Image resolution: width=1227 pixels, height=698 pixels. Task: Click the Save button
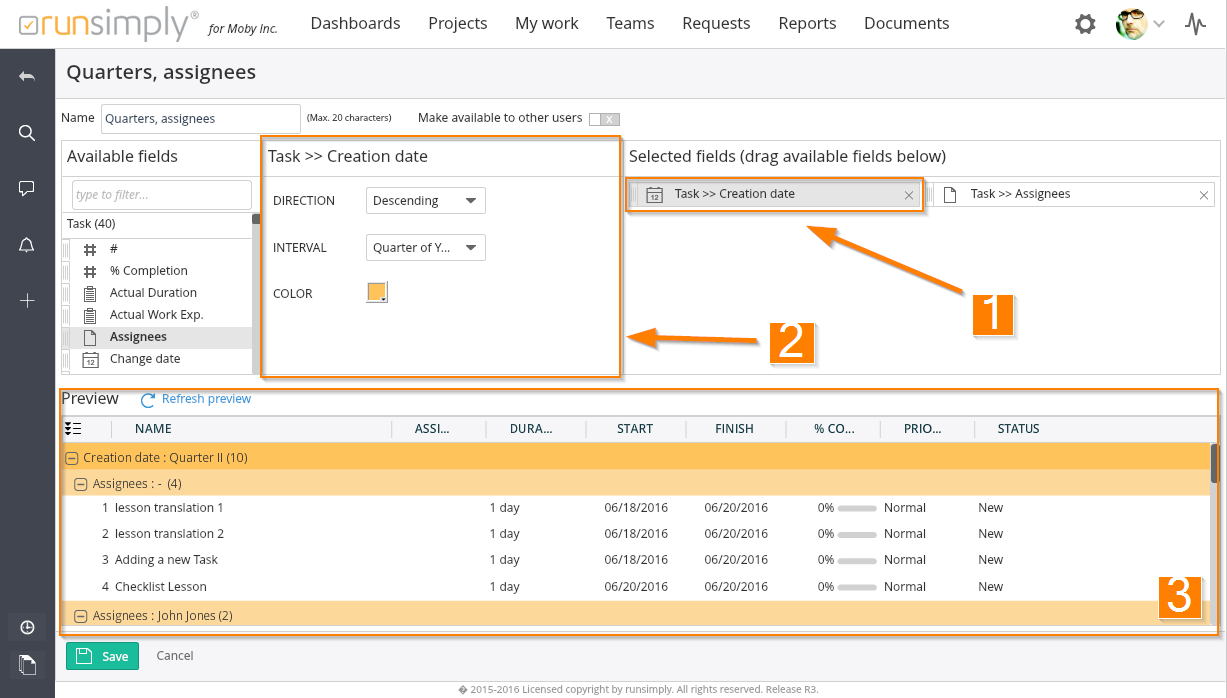[x=102, y=656]
